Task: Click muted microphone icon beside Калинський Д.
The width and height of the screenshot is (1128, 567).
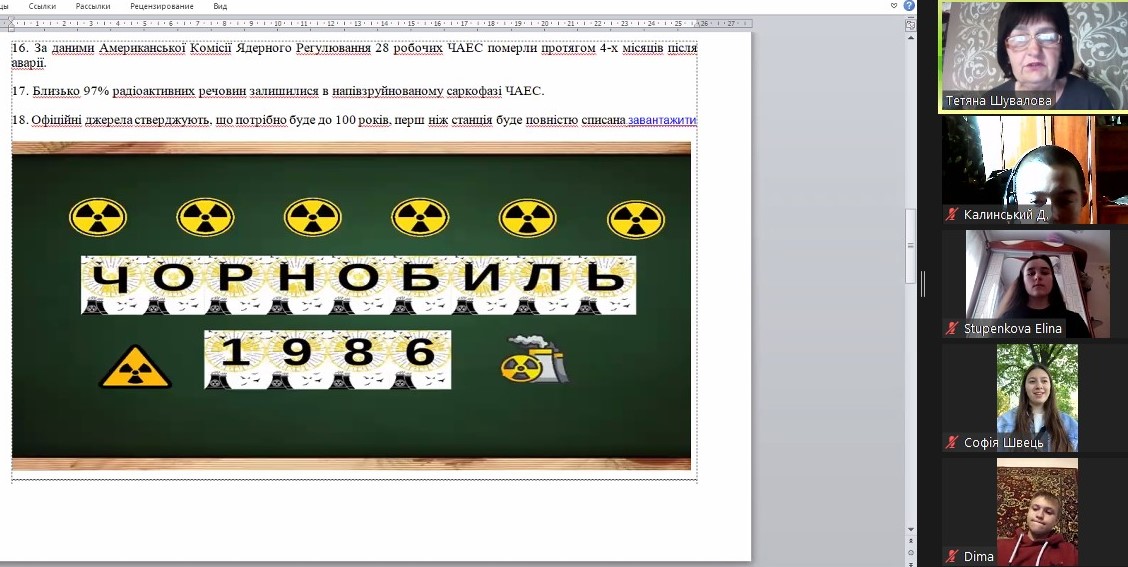Action: point(952,214)
